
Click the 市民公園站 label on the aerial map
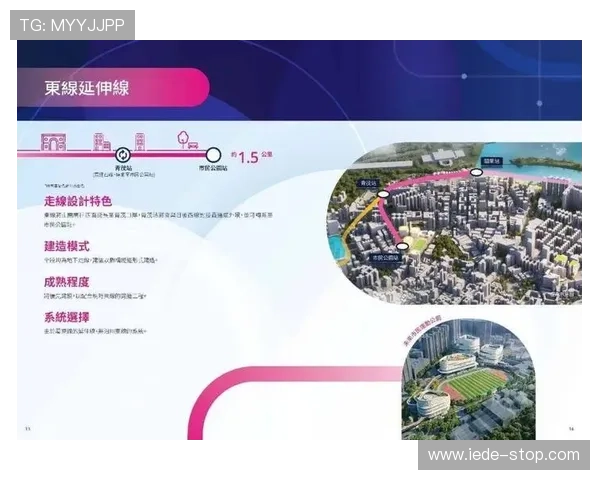click(385, 258)
